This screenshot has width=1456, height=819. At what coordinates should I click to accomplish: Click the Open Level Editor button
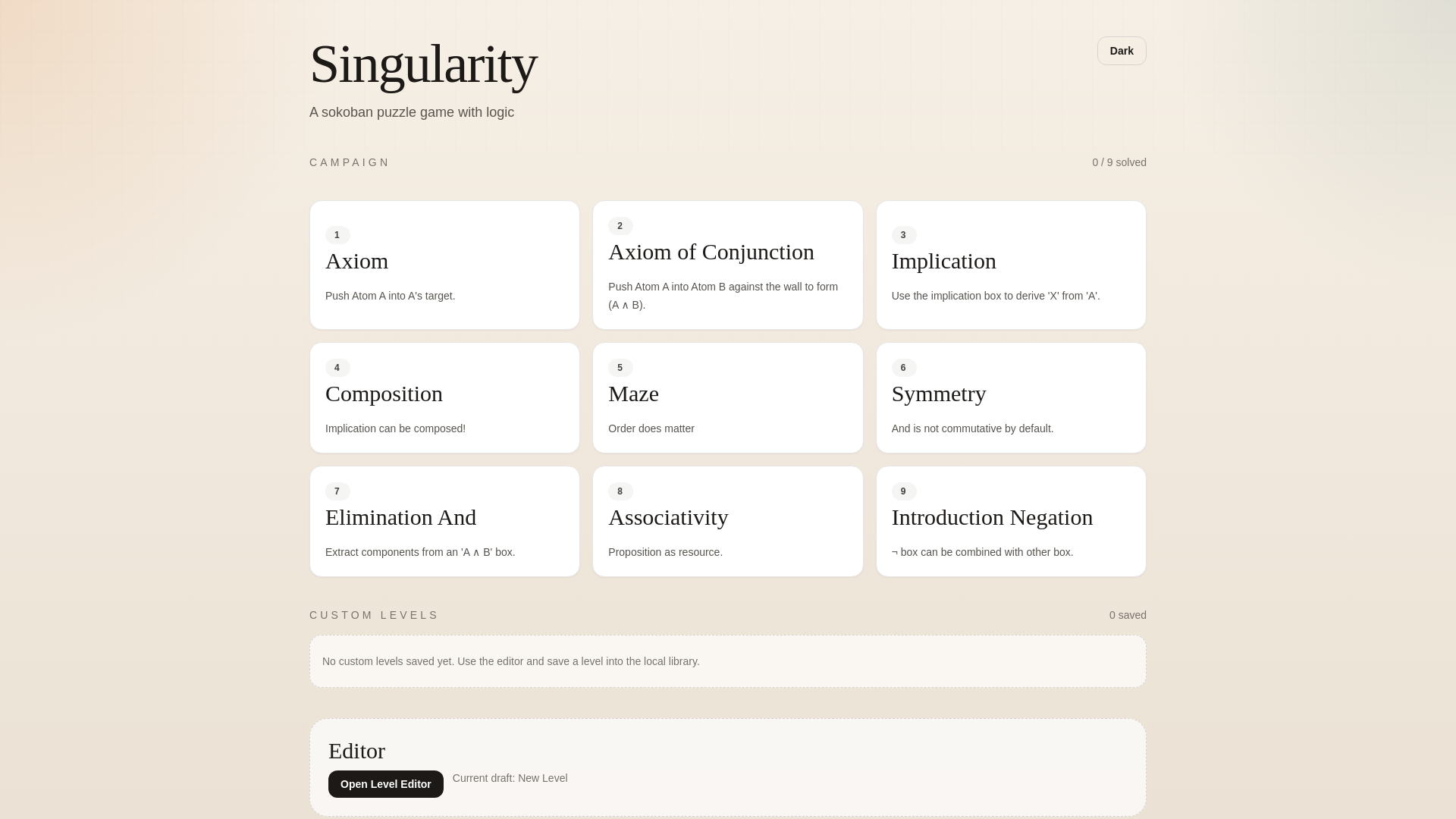click(x=385, y=784)
